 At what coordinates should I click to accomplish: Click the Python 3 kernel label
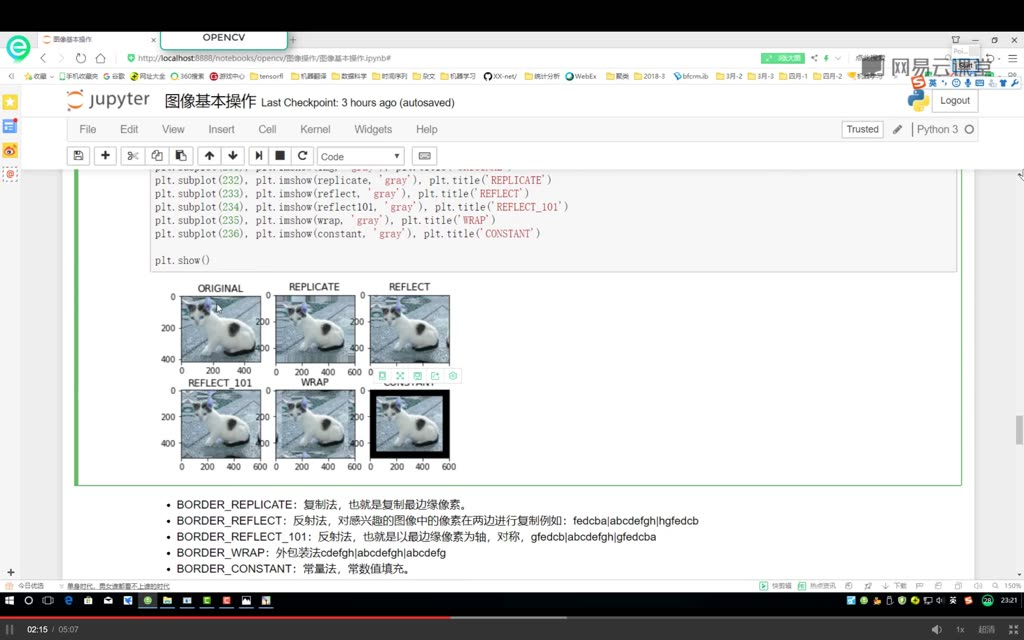(x=937, y=129)
